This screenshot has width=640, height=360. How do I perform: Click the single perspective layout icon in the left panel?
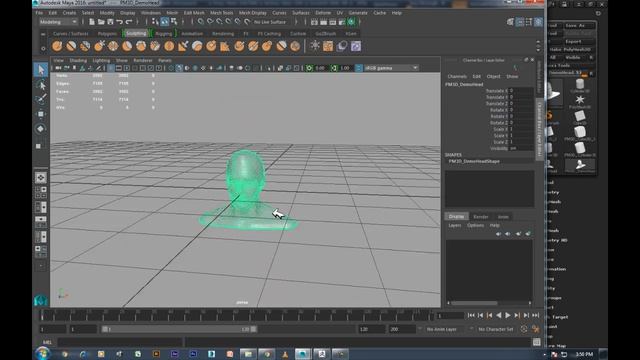point(41,178)
